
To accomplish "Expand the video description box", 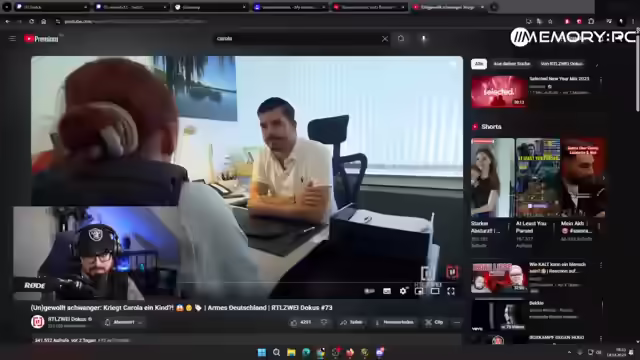I will point(247,340).
